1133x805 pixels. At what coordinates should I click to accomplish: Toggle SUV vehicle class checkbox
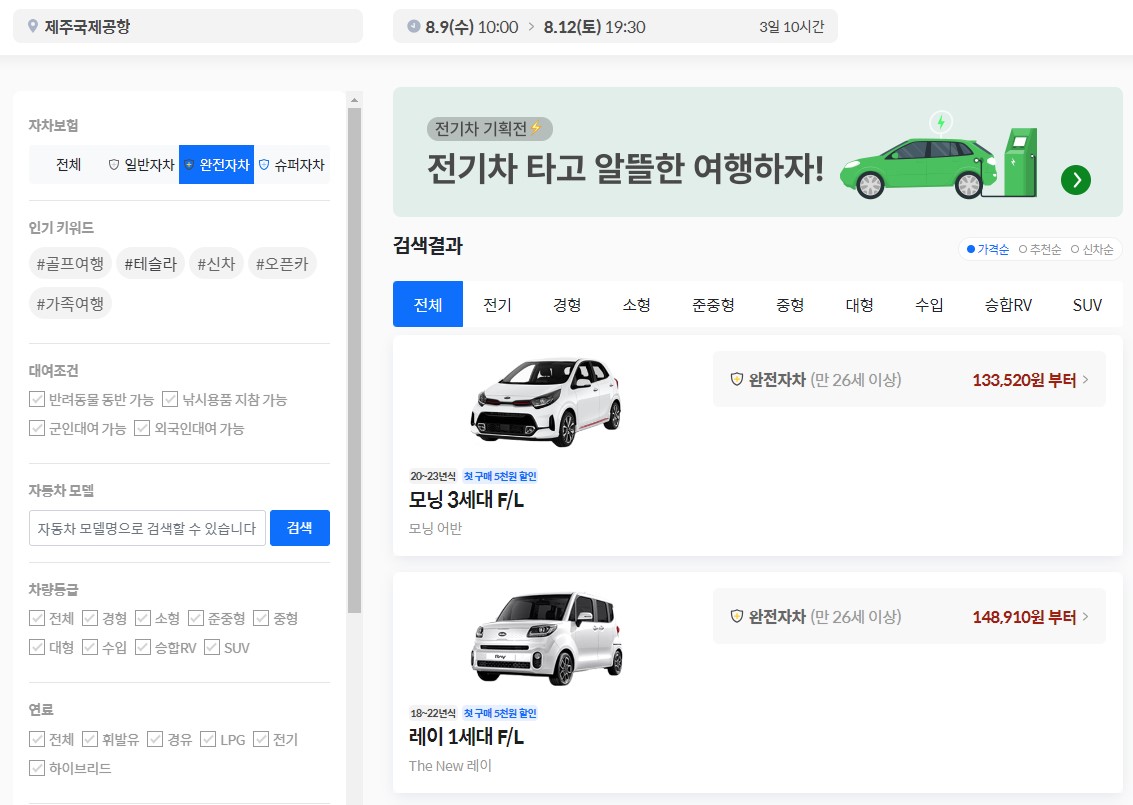point(212,647)
